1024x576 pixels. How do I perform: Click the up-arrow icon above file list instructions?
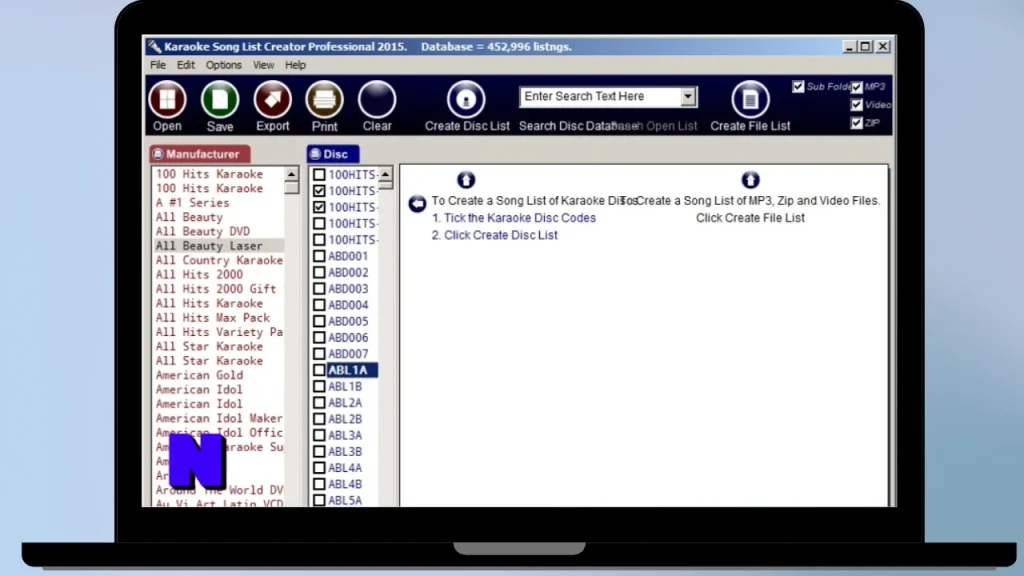(750, 180)
